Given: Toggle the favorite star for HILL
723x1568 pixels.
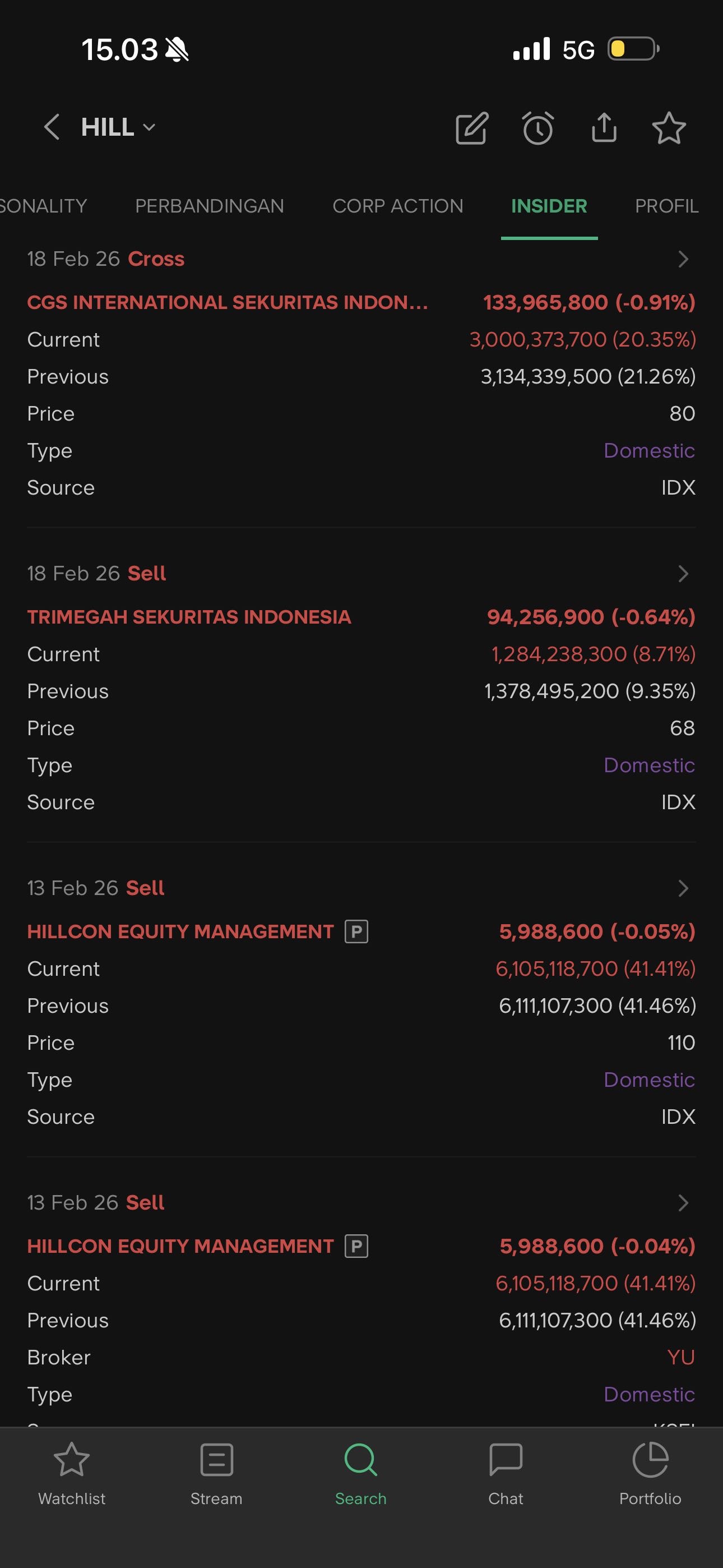Looking at the screenshot, I should pos(669,128).
